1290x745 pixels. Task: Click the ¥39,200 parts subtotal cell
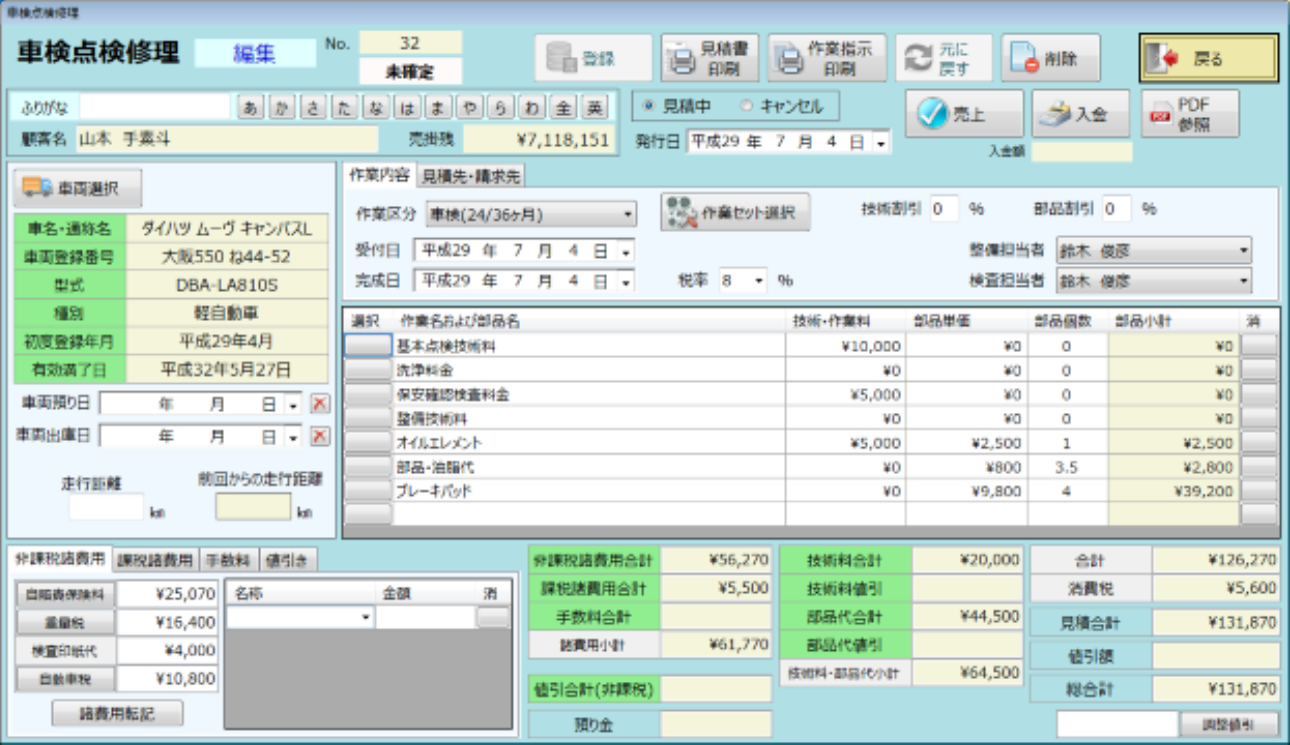tap(1174, 491)
